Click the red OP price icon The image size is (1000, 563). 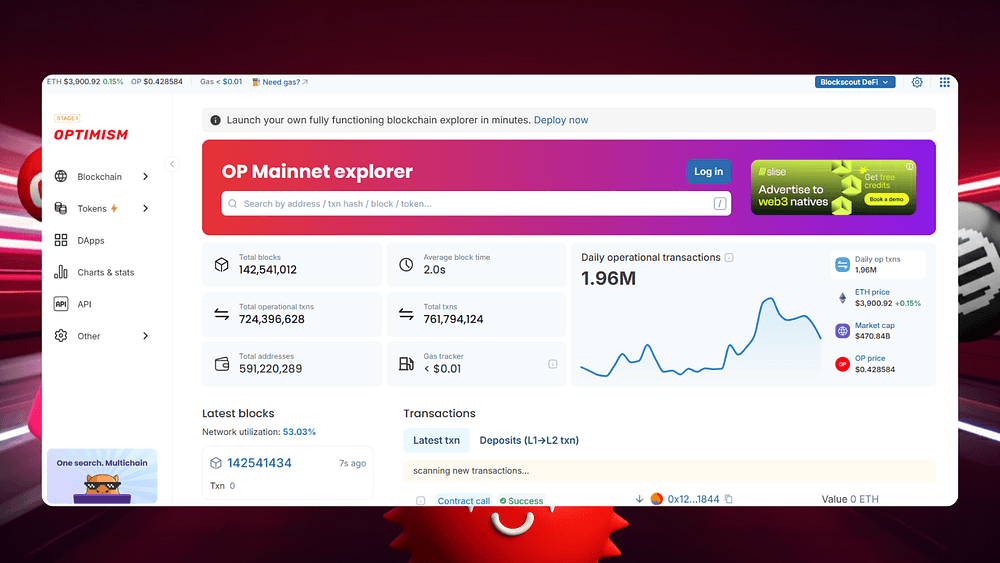pyautogui.click(x=842, y=364)
